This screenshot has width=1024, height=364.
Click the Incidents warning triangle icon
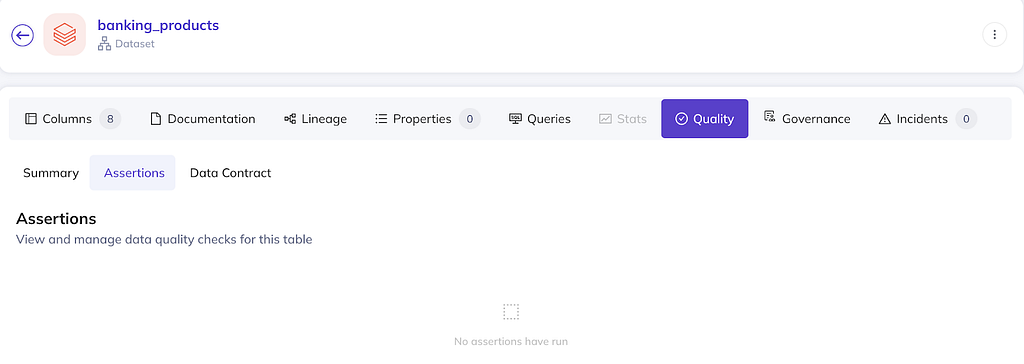[x=885, y=119]
